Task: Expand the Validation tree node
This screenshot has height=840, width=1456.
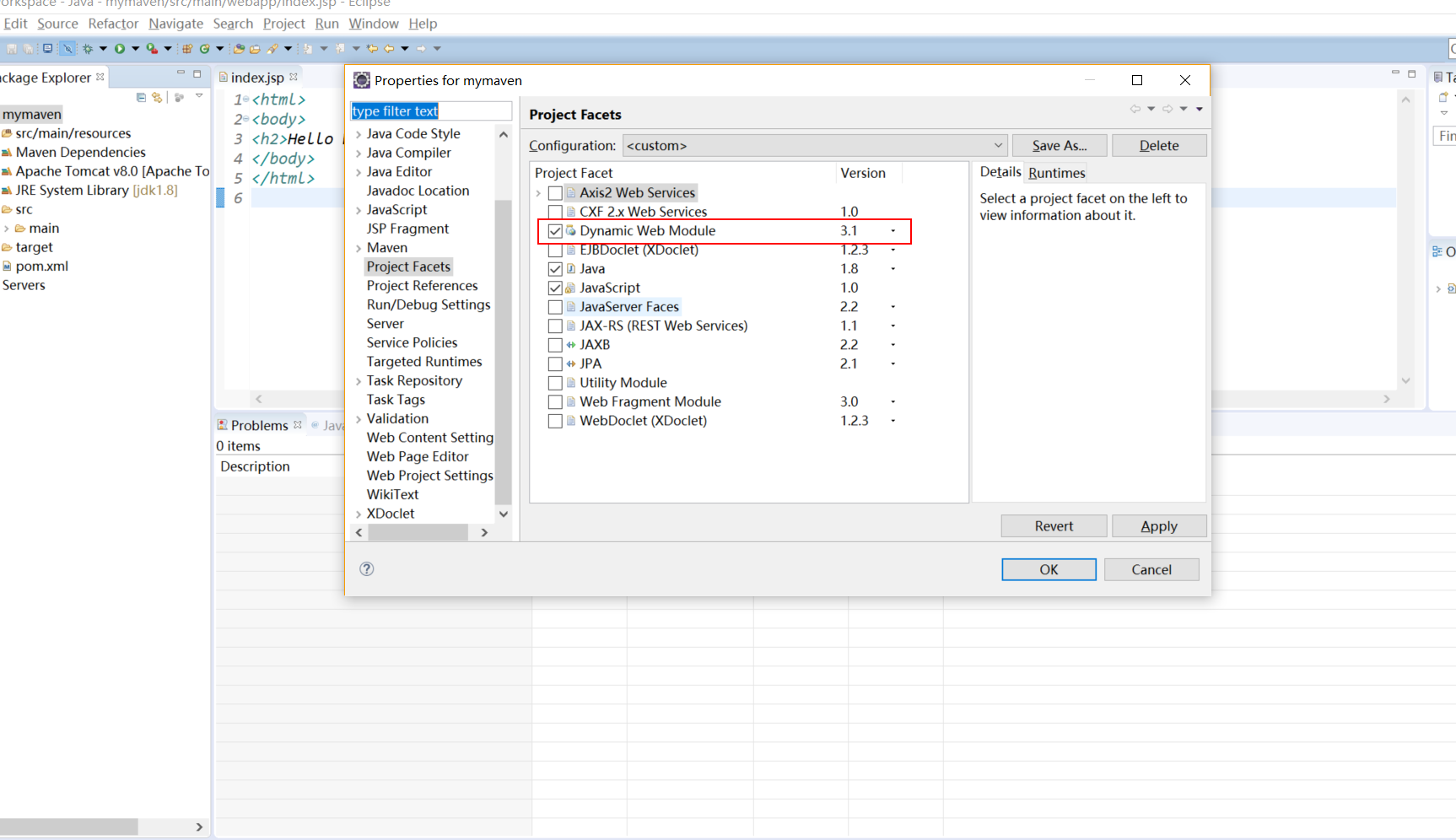Action: click(x=359, y=419)
